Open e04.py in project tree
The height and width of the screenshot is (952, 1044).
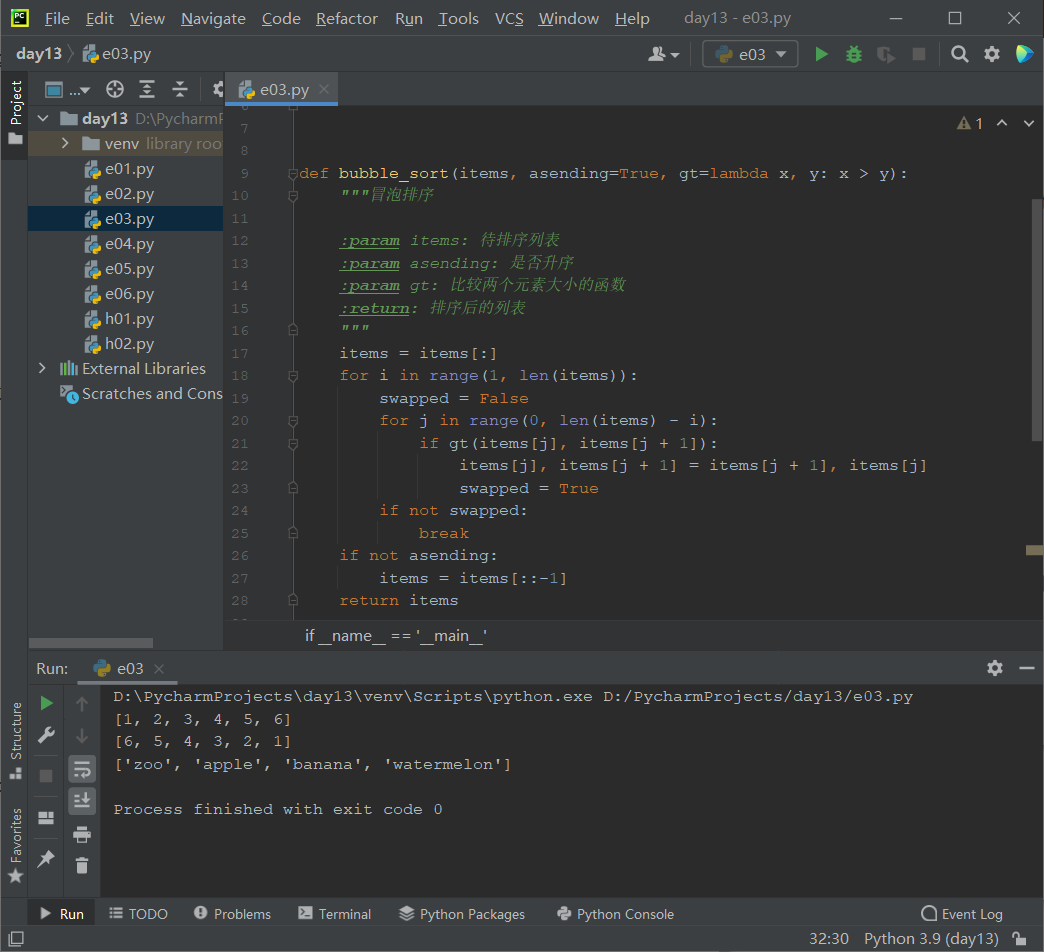[120, 244]
